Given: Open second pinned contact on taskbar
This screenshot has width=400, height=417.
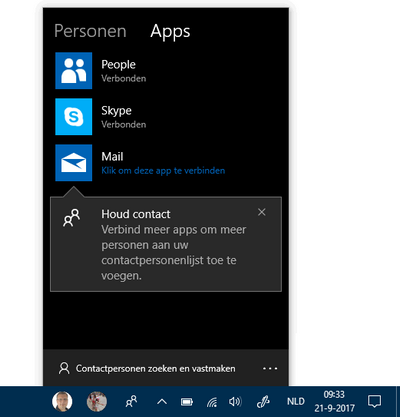Looking at the screenshot, I should (x=97, y=402).
